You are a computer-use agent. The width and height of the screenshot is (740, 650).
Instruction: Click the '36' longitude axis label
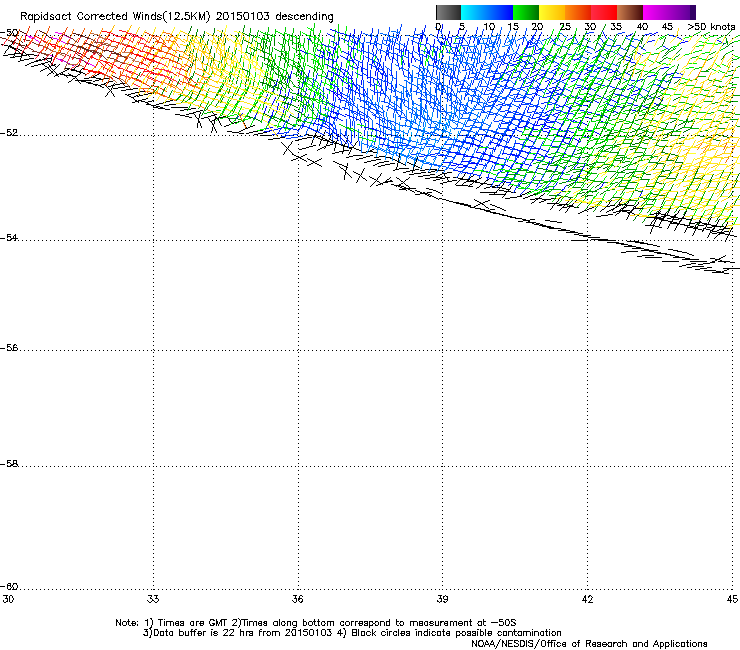pyautogui.click(x=298, y=599)
